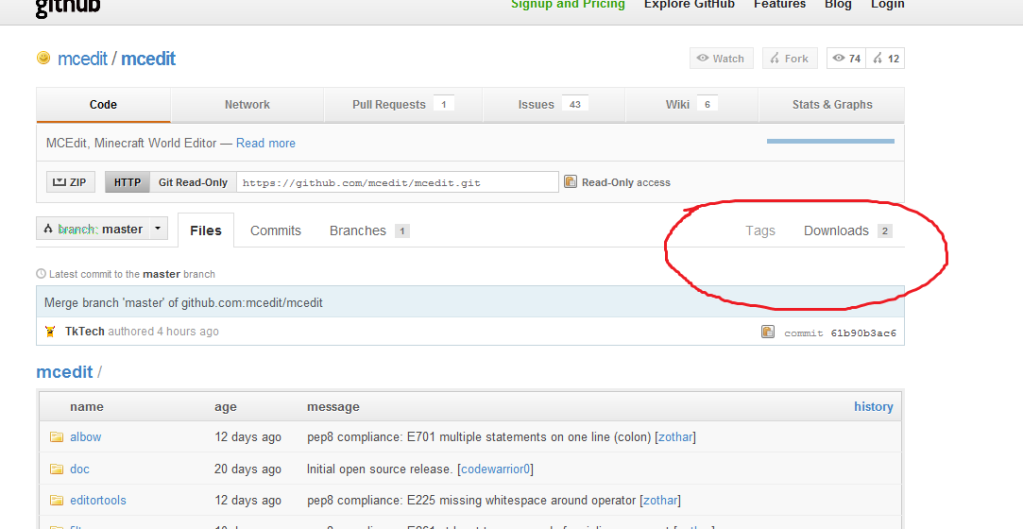Click the forks count 12

[x=886, y=59]
